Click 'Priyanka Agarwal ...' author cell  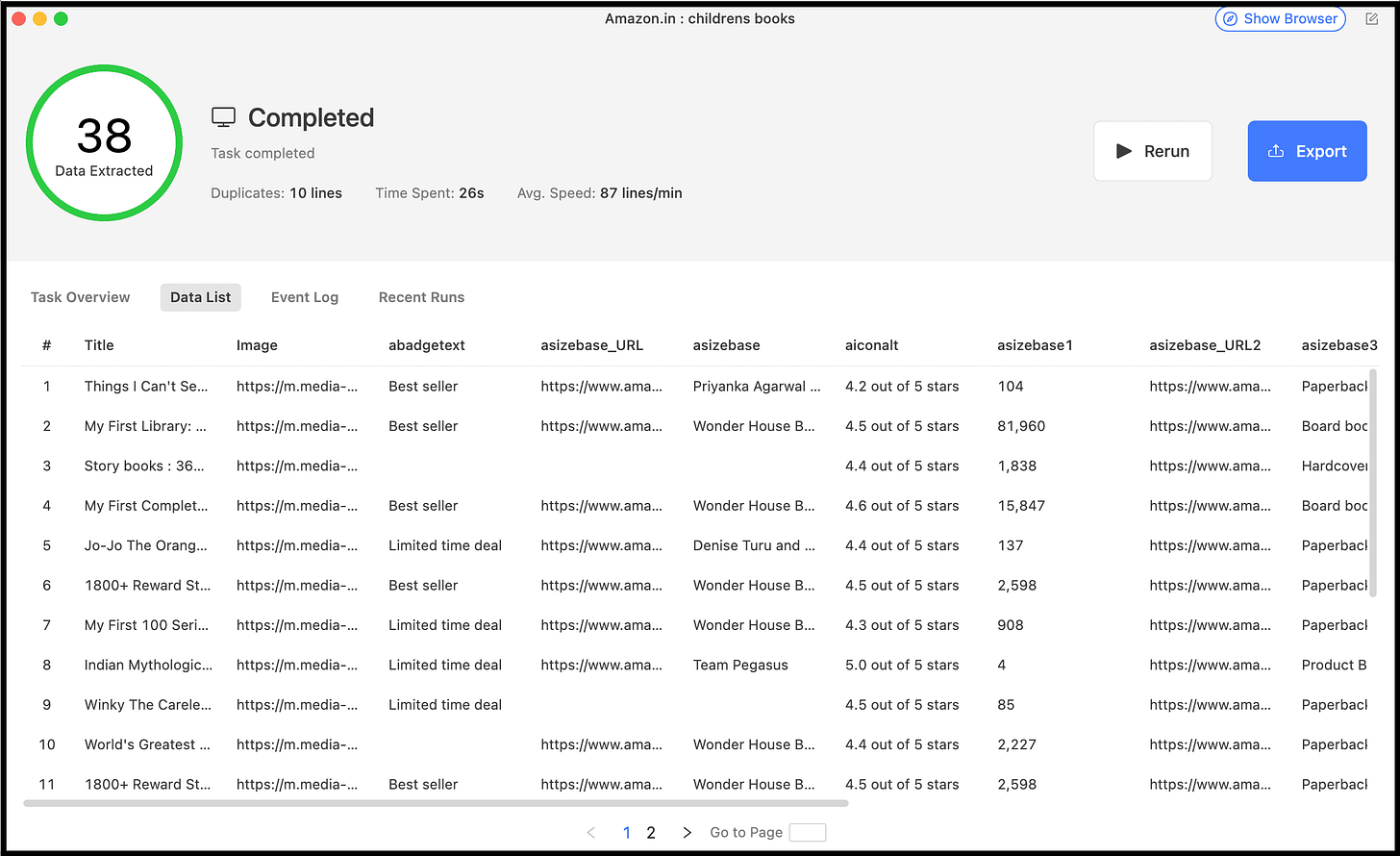coord(757,387)
